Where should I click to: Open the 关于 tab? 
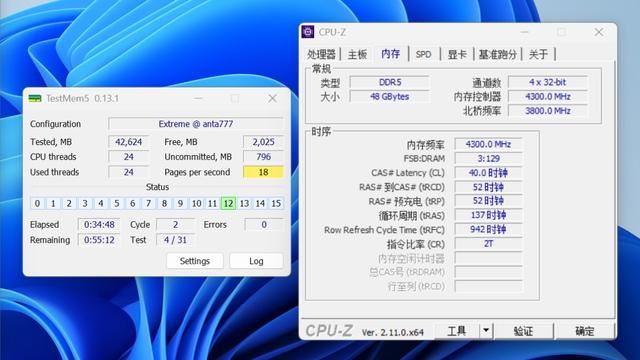pos(538,54)
